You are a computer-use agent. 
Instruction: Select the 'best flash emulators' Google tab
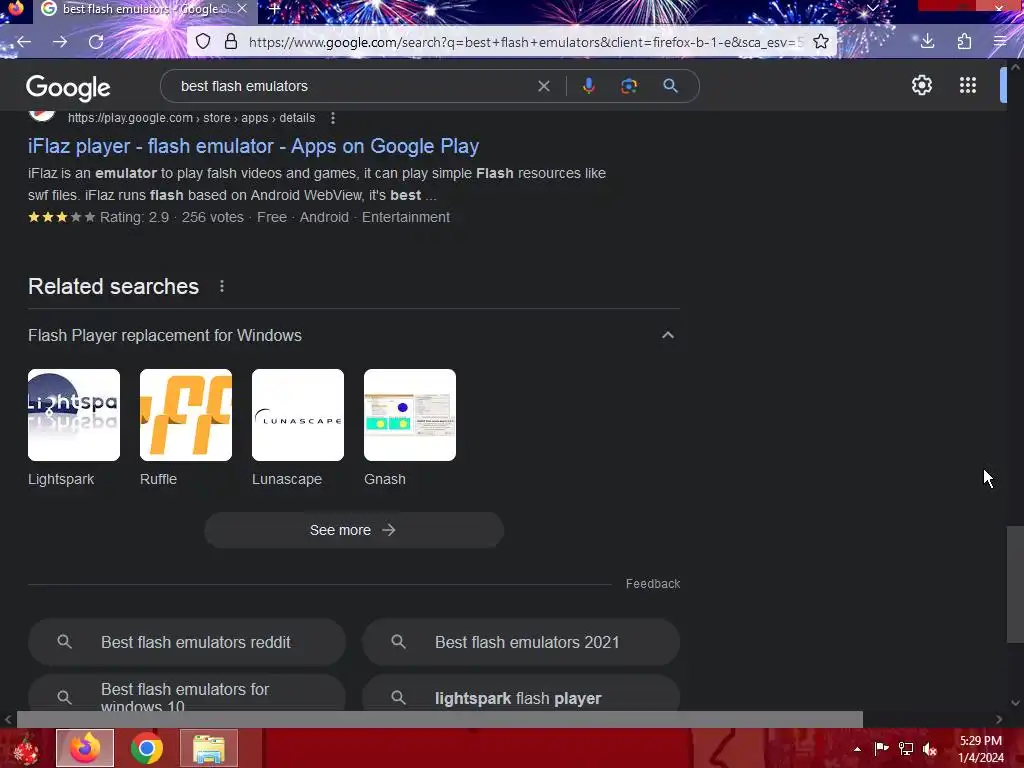[145, 9]
